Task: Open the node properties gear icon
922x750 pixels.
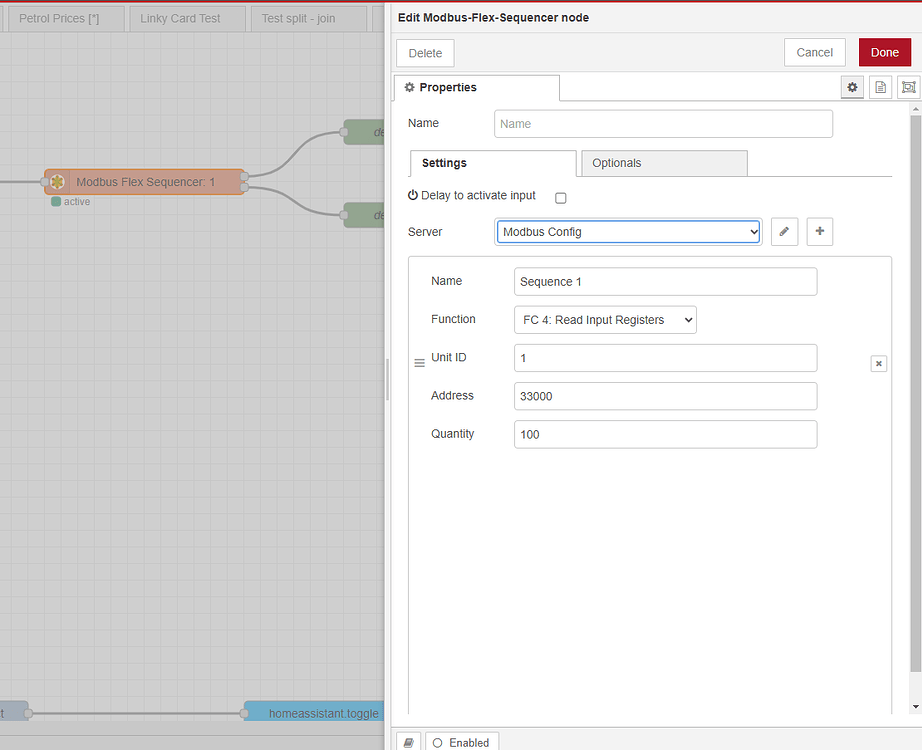Action: 852,87
